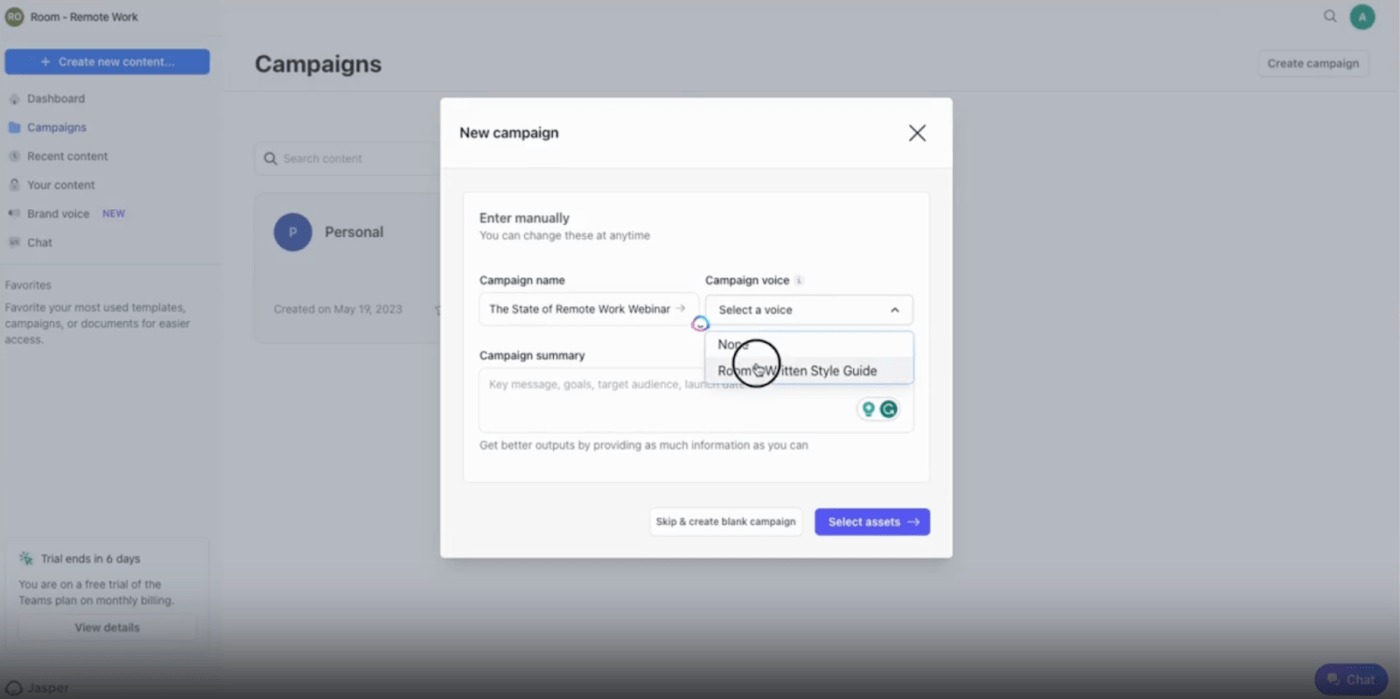The width and height of the screenshot is (1400, 699).
Task: Click the 'Trial ends in 6 days' text
Action: click(90, 559)
